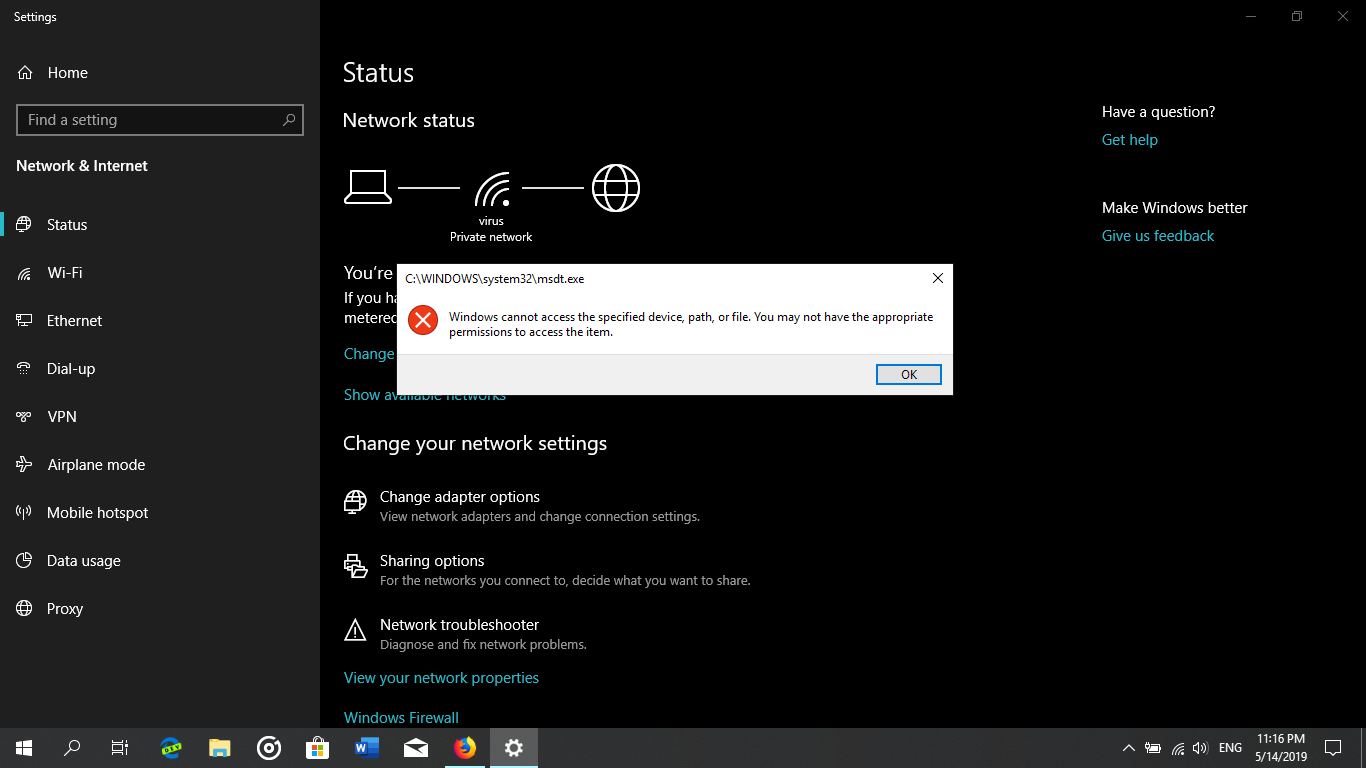Open Mail from the taskbar
This screenshot has width=1366, height=768.
(x=416, y=748)
